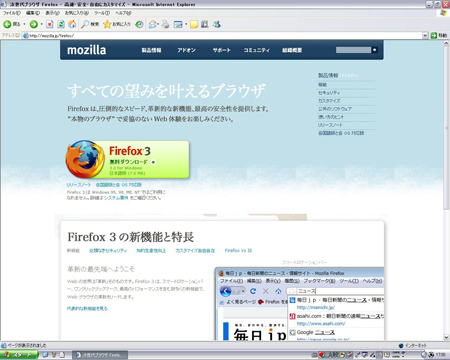Open the ファイル (File) menu
The width and height of the screenshot is (450, 360).
(12, 13)
